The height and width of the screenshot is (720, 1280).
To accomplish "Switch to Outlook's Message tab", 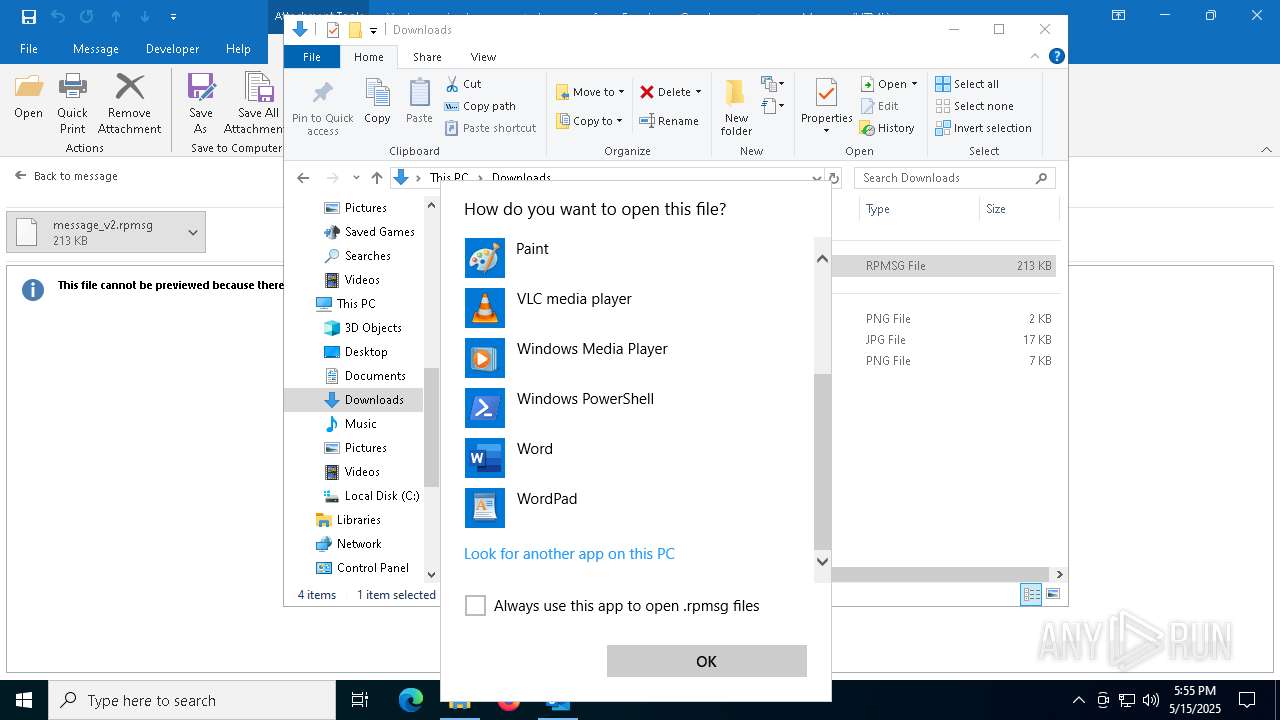I will 96,49.
